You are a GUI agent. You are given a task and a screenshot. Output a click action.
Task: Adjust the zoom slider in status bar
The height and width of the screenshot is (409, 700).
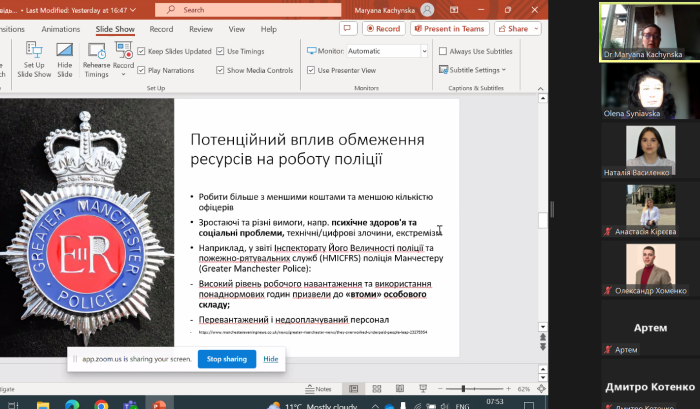pos(461,388)
